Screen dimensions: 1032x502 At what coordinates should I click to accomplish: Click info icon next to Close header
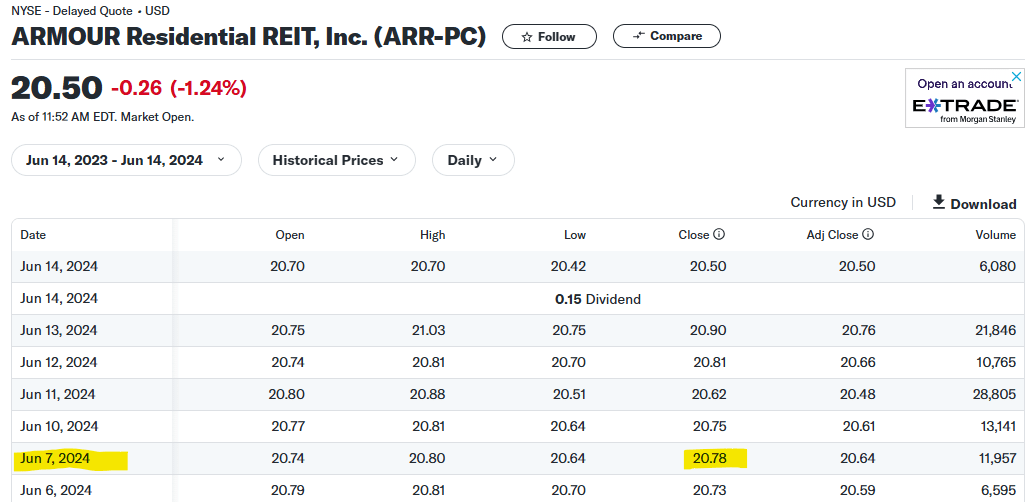pos(719,235)
